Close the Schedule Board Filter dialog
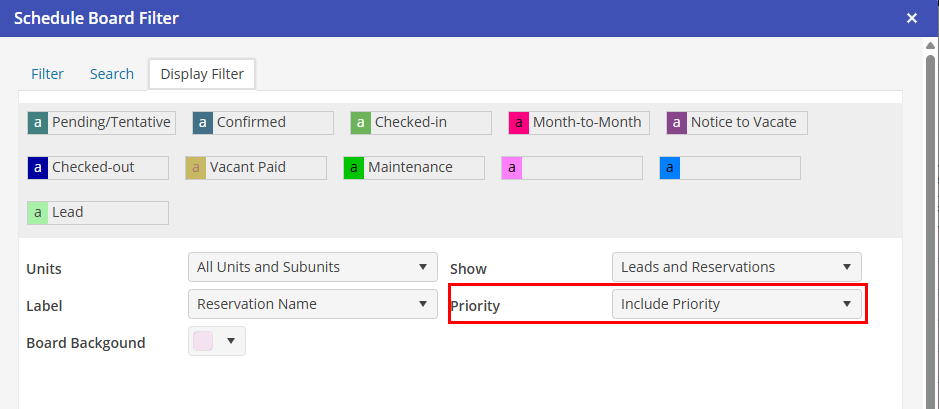939x409 pixels. point(911,18)
